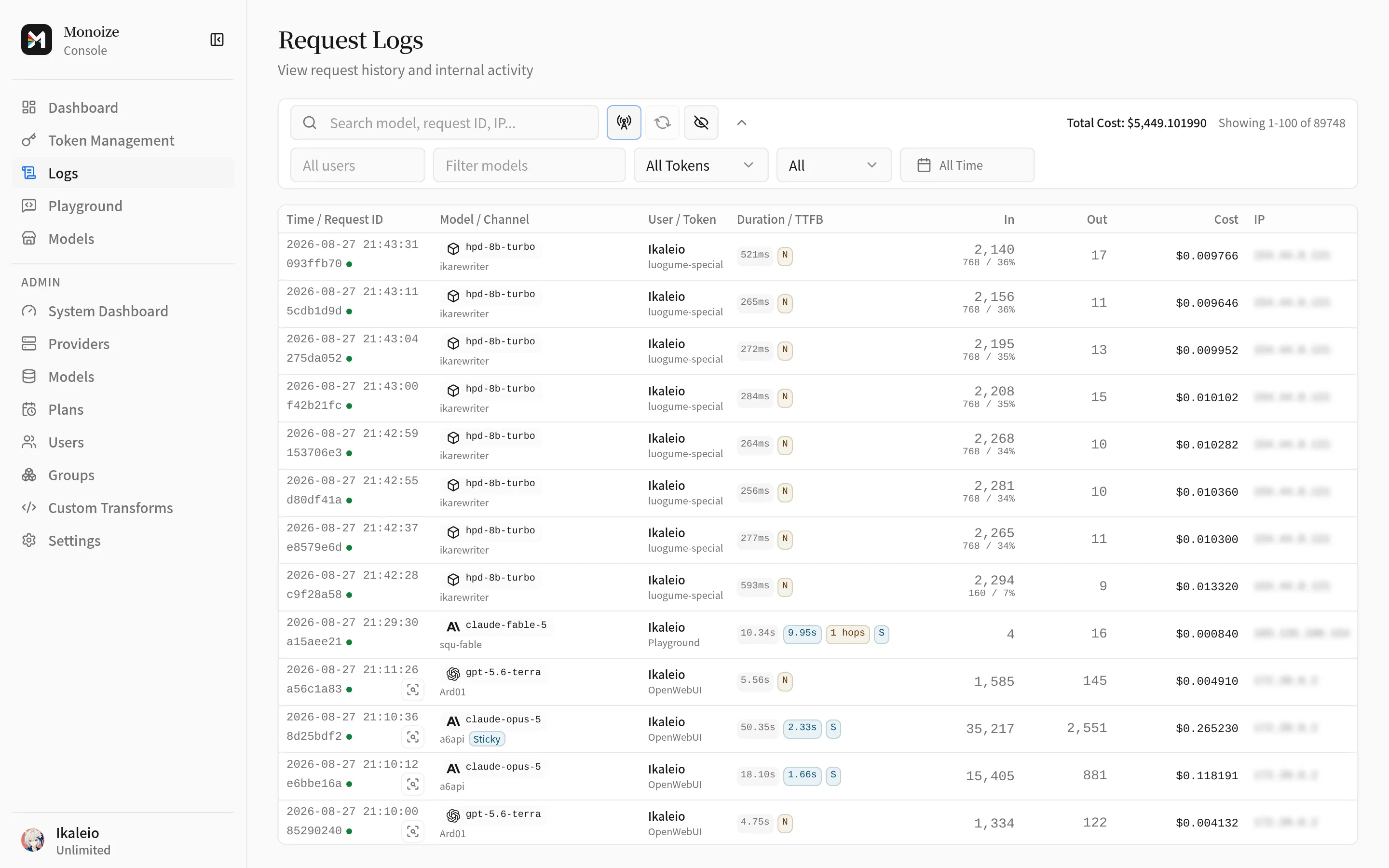Open the Users admin page
Image resolution: width=1389 pixels, height=868 pixels.
click(123, 442)
